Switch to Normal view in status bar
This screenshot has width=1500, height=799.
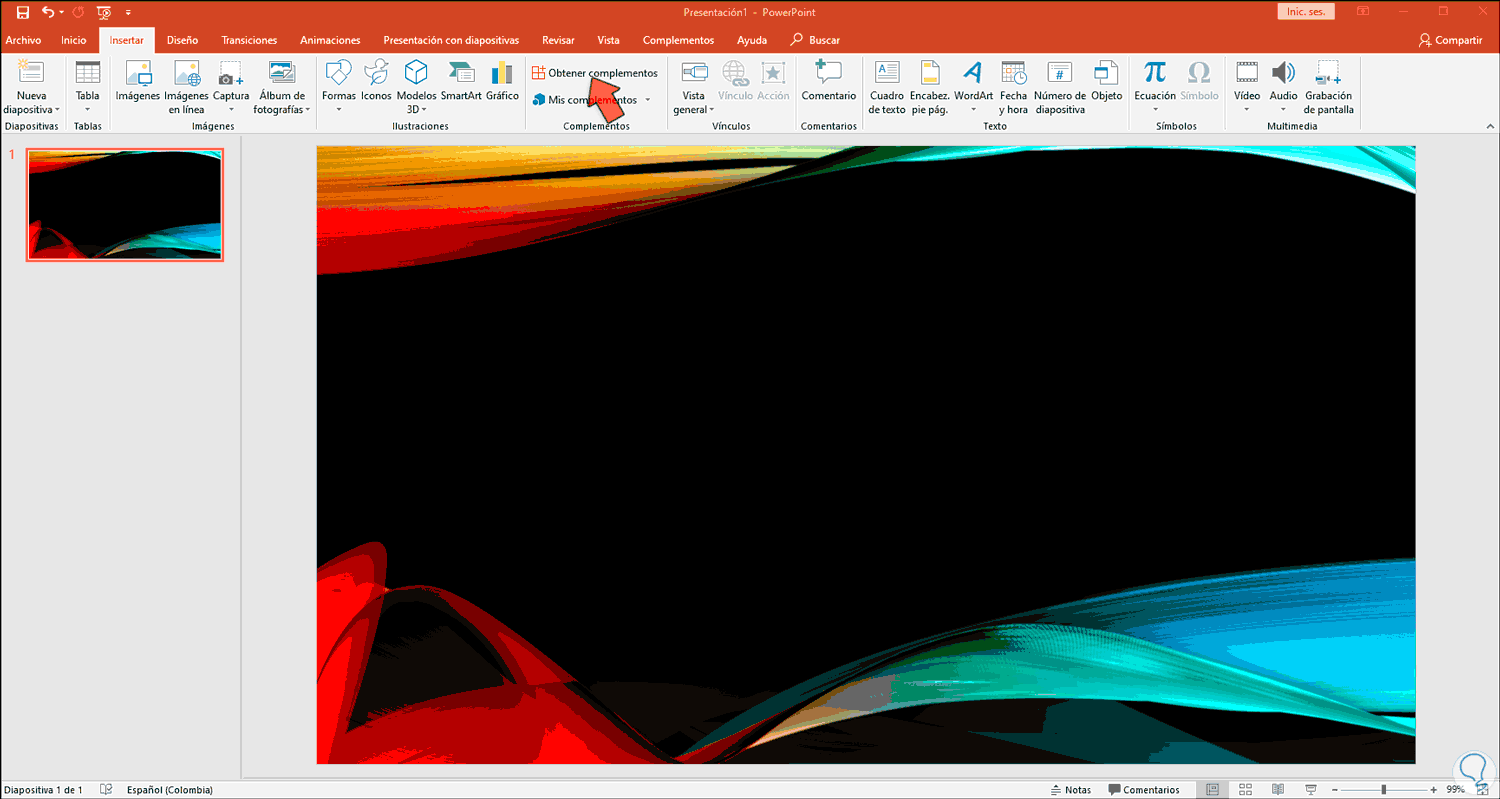(x=1212, y=790)
